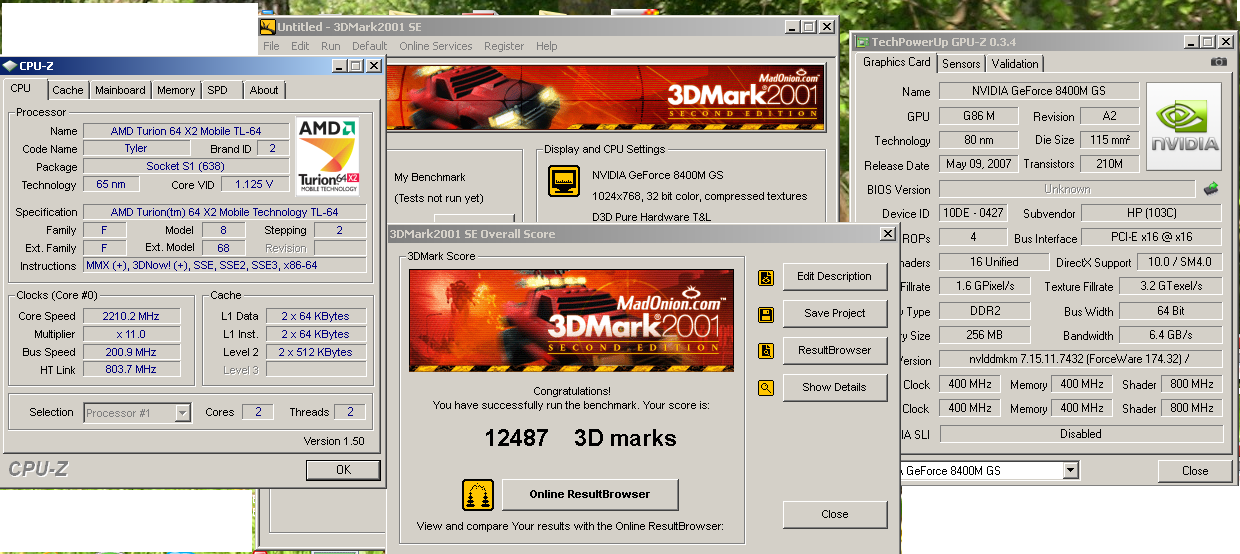Expand the Processor #1 selection dropdown
The image size is (1240, 554).
coord(183,412)
